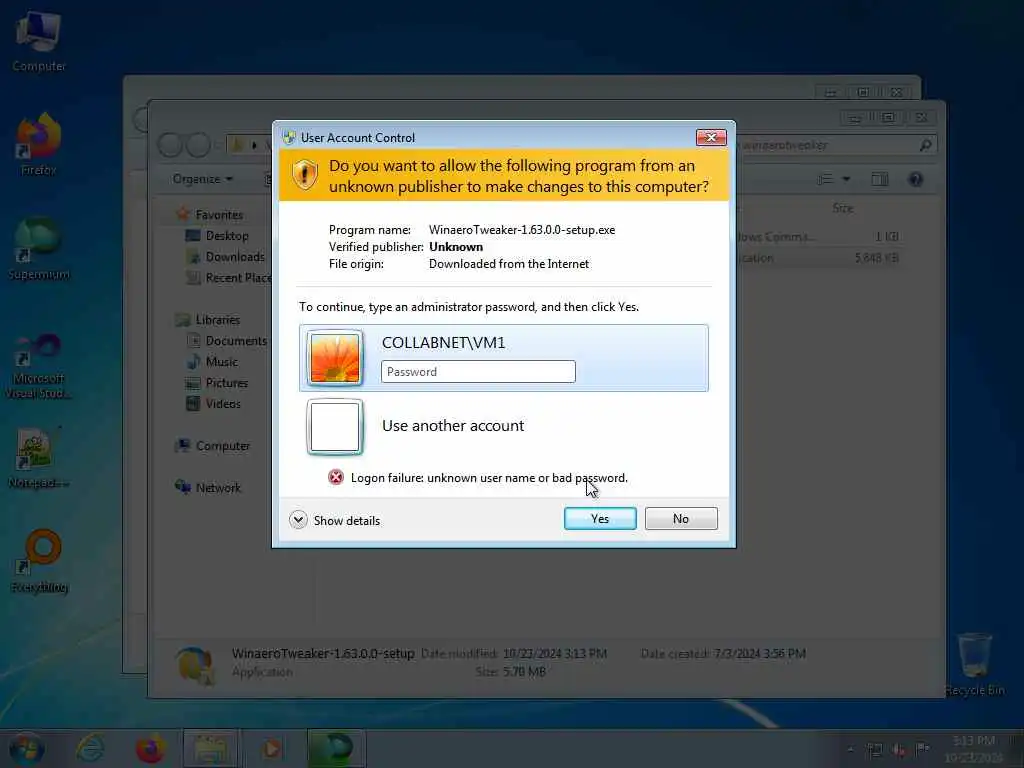This screenshot has height=768, width=1024.
Task: Select the COLLABNET\VM1 account picture
Action: pyautogui.click(x=334, y=358)
